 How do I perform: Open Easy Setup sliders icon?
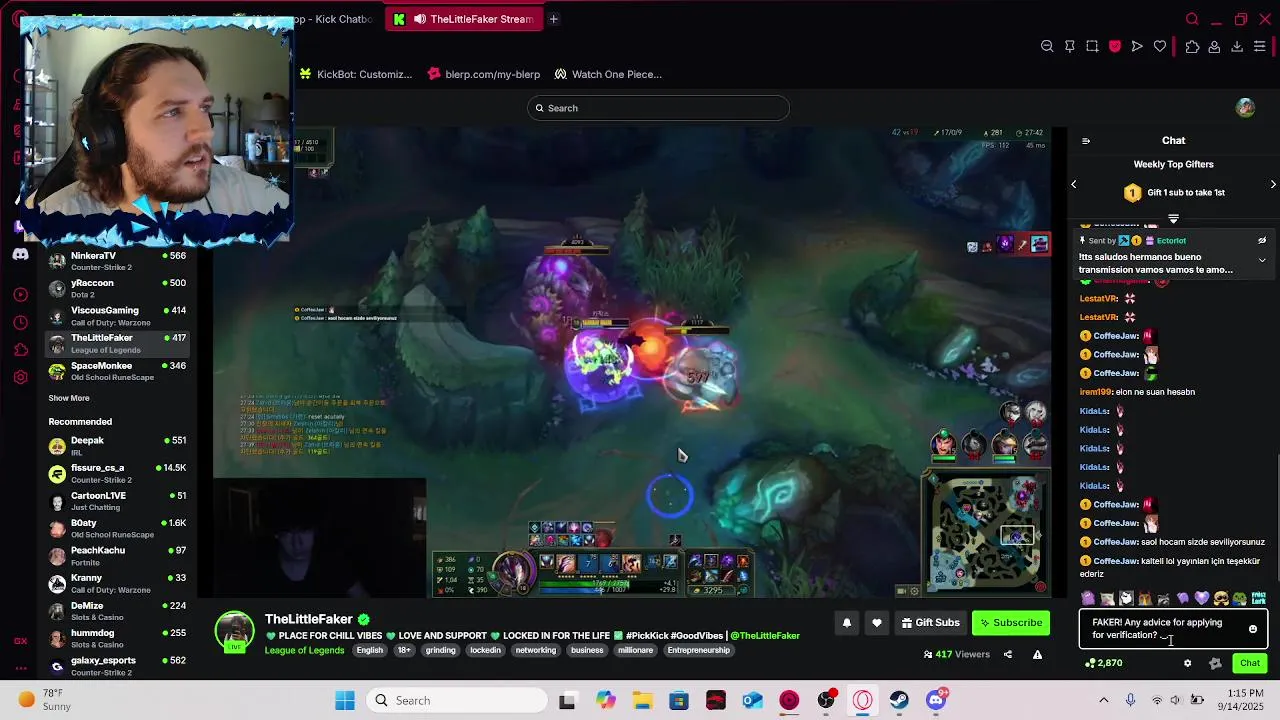point(1260,46)
